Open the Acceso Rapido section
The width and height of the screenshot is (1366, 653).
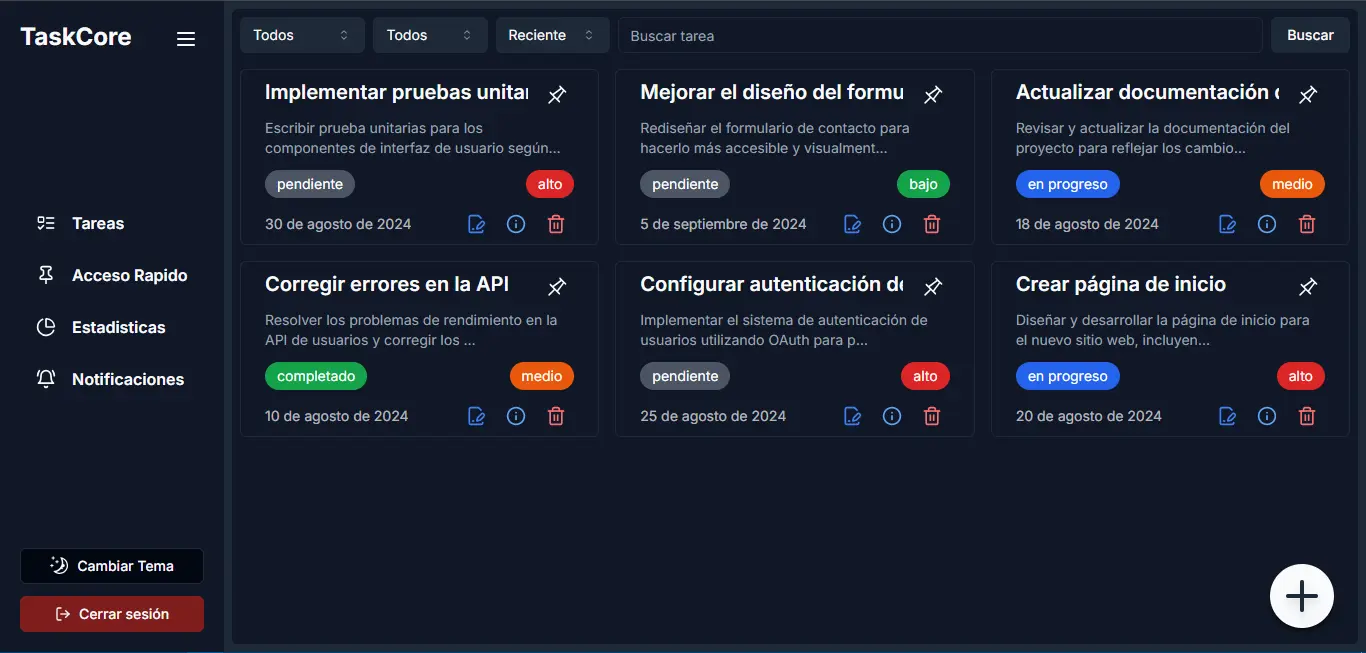tap(128, 274)
